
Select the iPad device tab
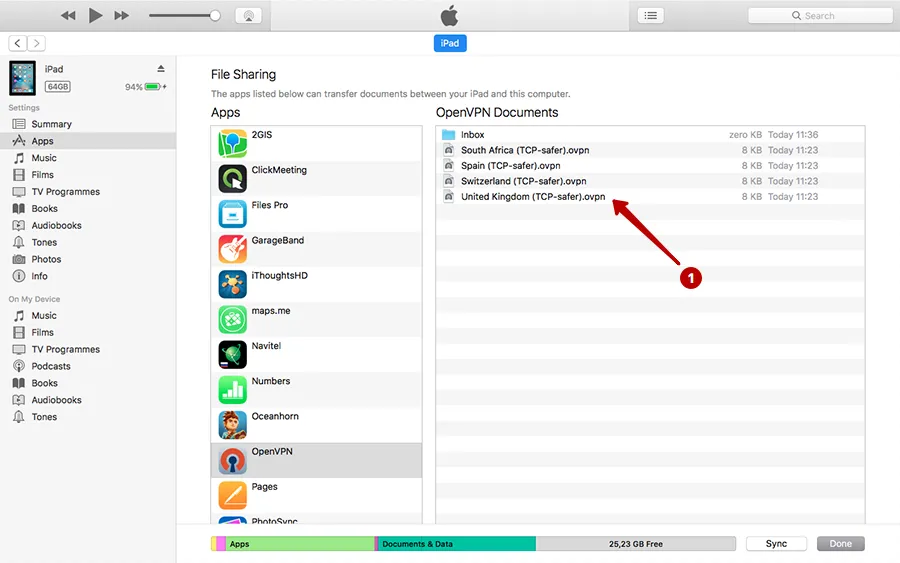point(450,43)
